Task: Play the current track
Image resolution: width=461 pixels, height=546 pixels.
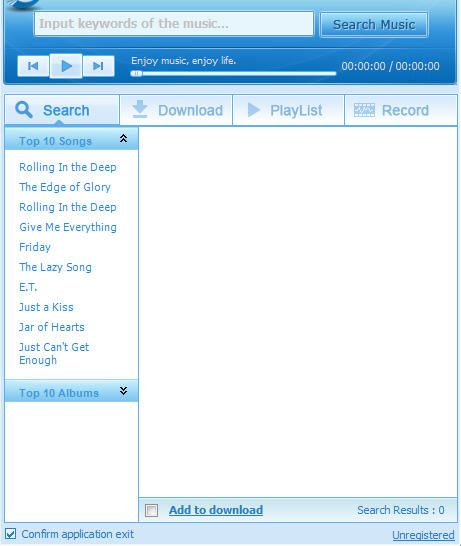Action: click(66, 66)
